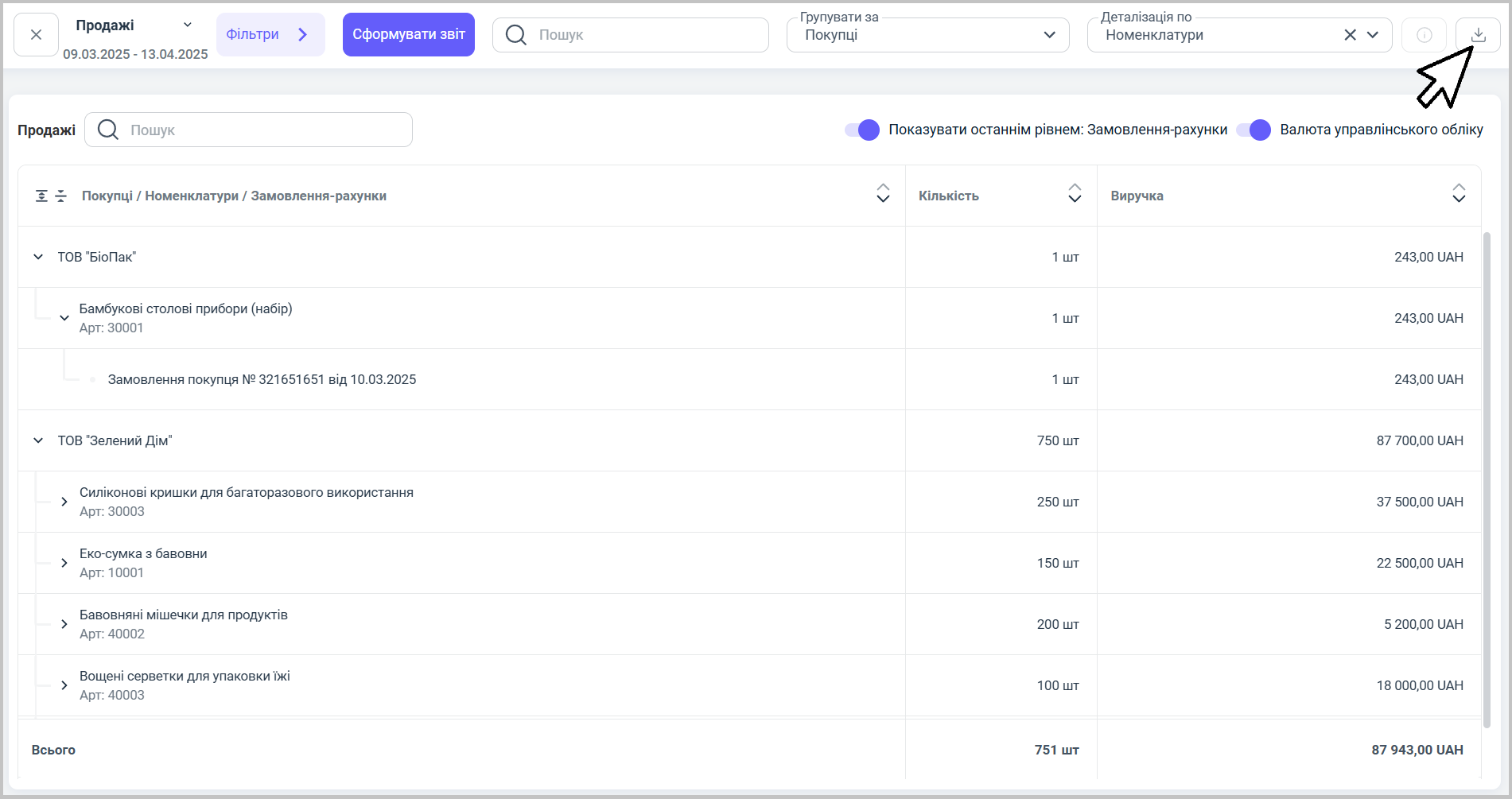Collapse the ТОВ "БіоПак" row
The height and width of the screenshot is (799, 1512).
(x=38, y=257)
